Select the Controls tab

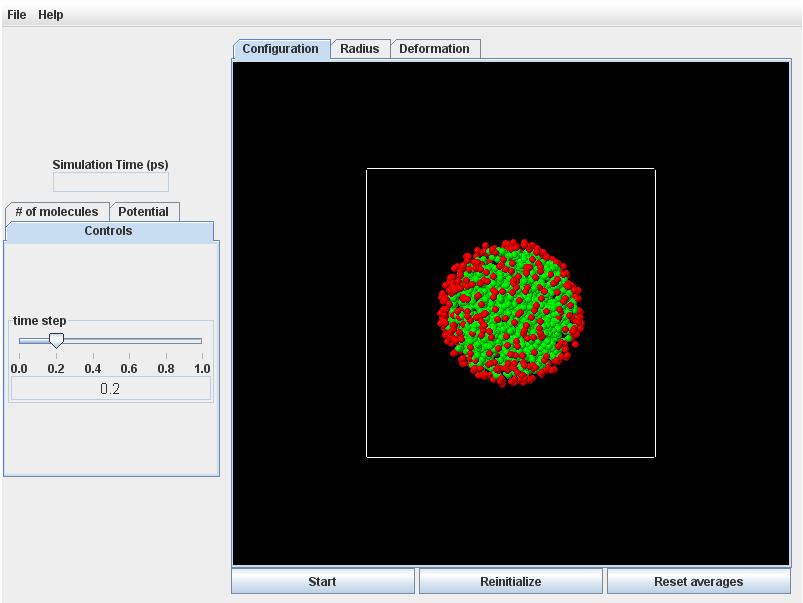coord(108,231)
